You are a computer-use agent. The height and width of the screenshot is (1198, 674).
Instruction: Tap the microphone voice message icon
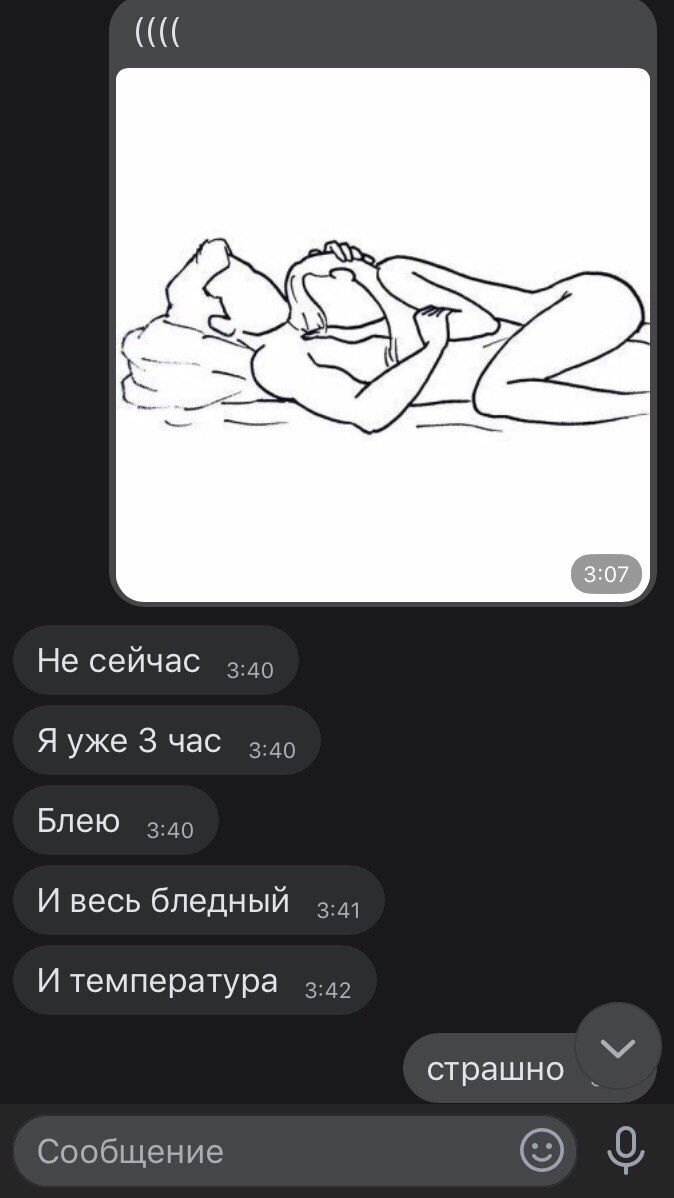(x=626, y=1150)
